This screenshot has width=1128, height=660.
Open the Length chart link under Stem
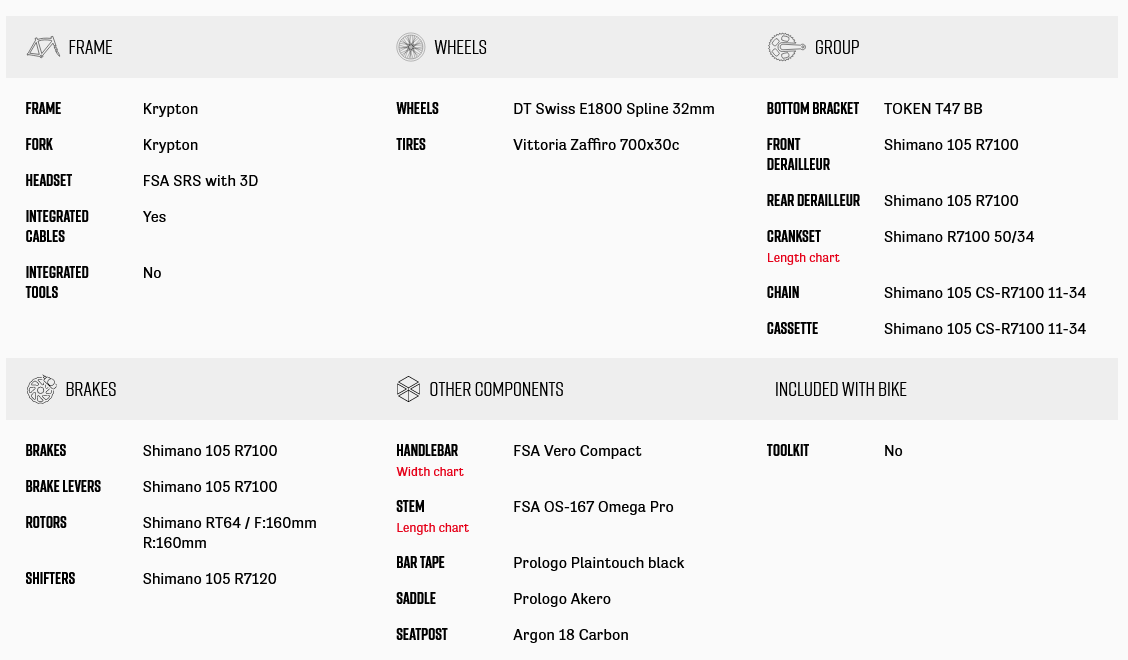(x=432, y=528)
